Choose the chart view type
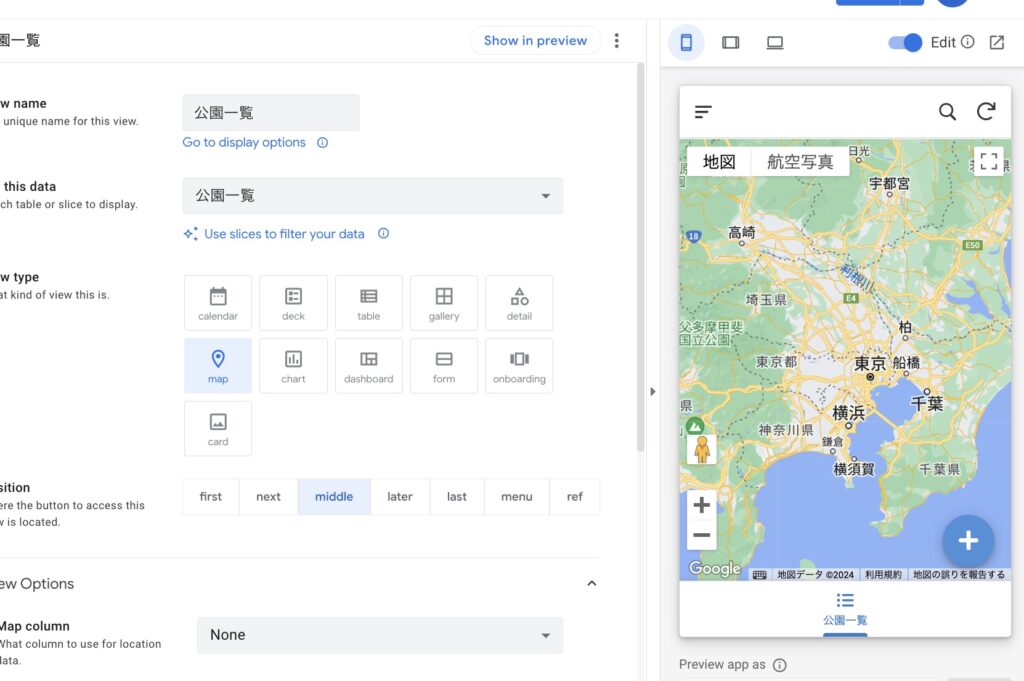1024x681 pixels. pyautogui.click(x=293, y=365)
